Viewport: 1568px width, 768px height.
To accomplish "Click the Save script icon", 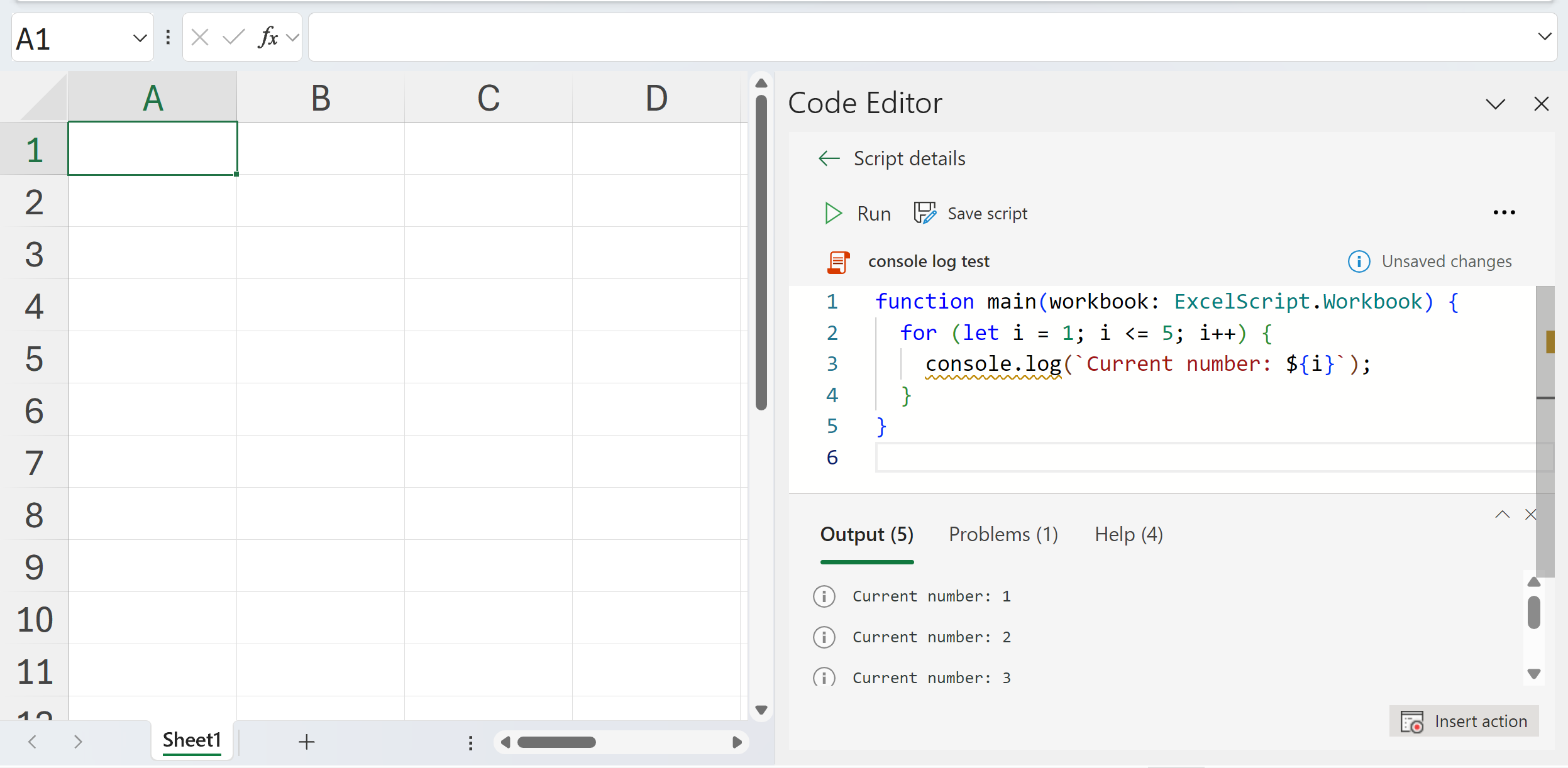I will click(x=925, y=214).
